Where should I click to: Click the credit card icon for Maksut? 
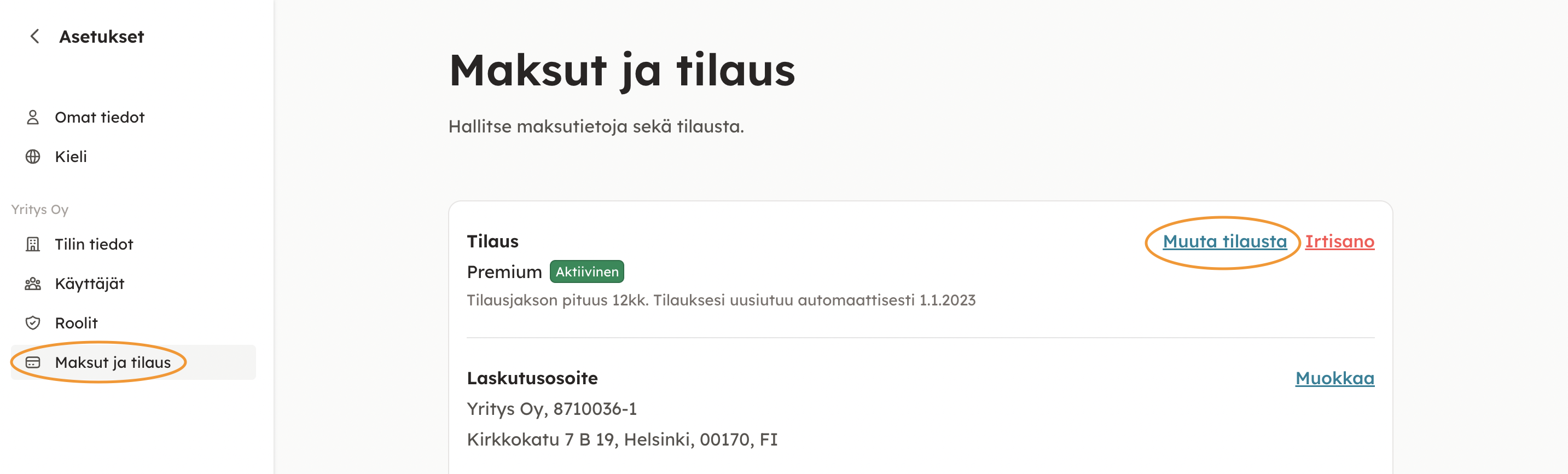33,362
